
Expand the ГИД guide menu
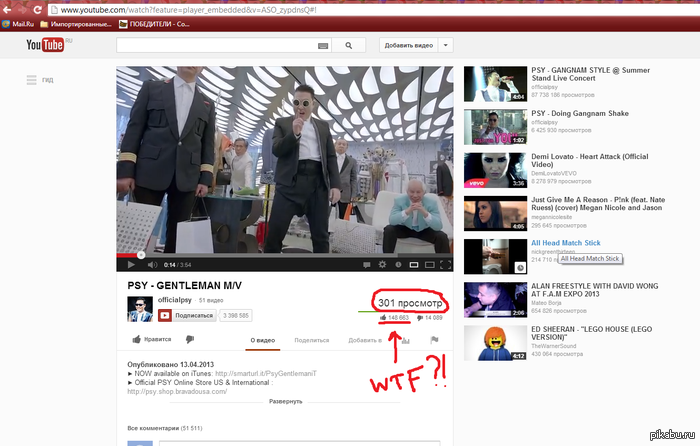40,79
